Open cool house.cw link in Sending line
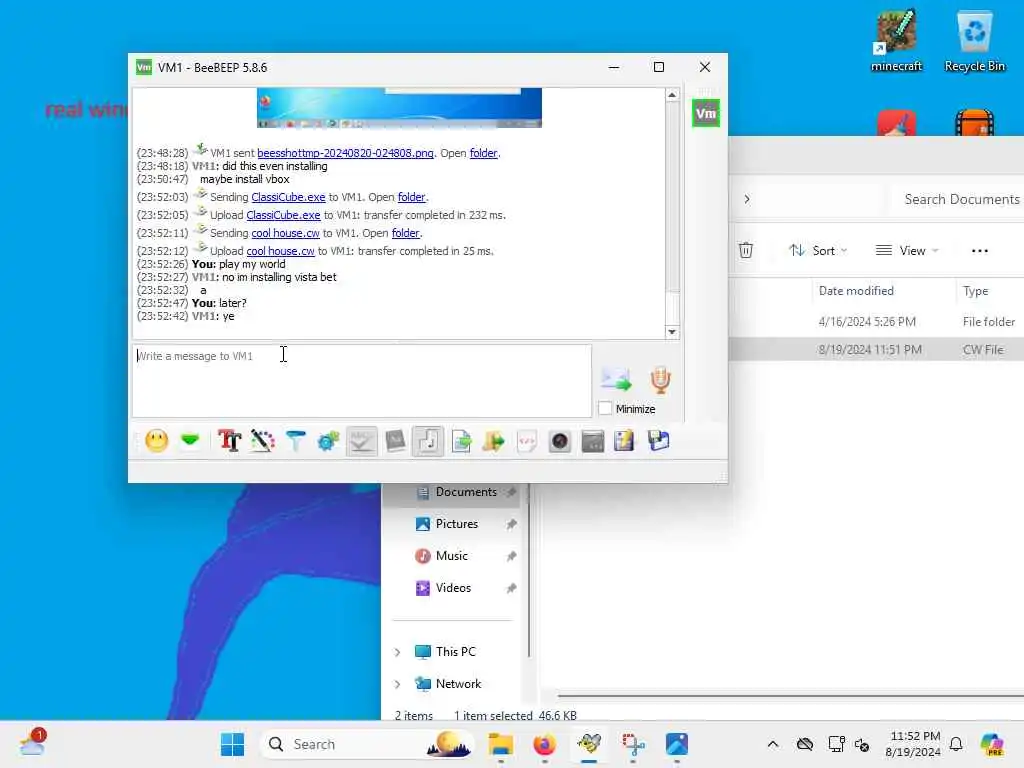 coord(285,233)
